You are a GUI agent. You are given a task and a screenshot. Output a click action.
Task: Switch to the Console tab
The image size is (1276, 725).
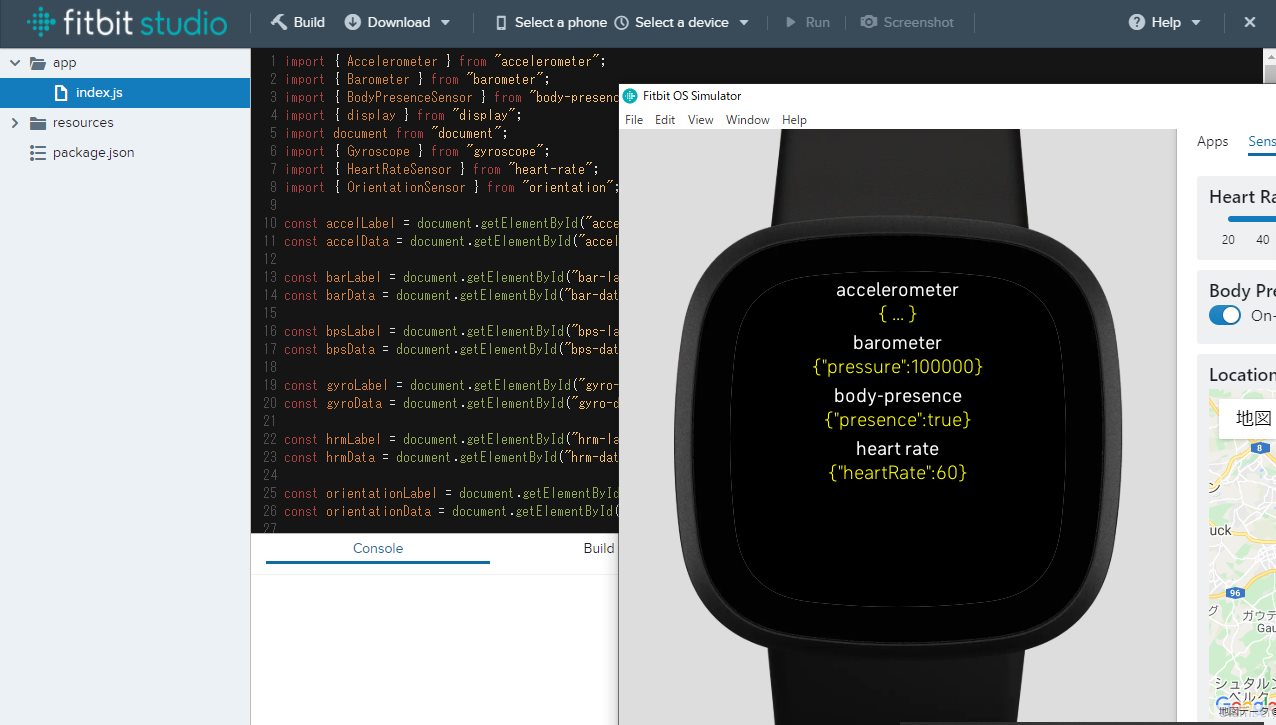click(x=378, y=548)
